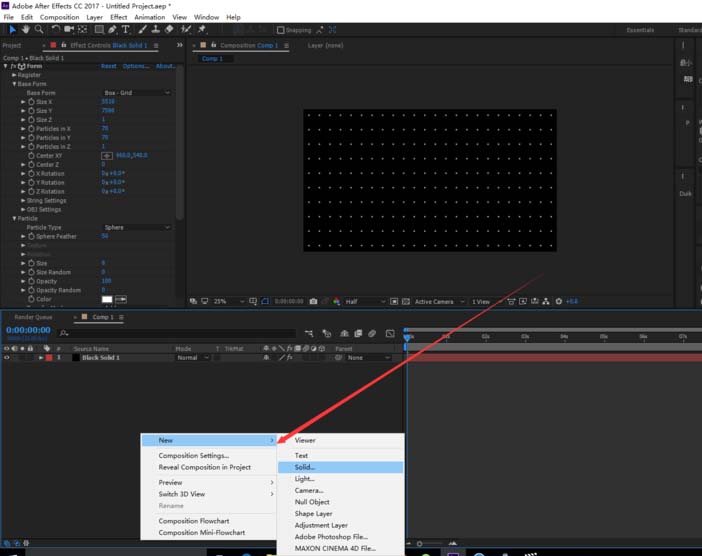The width and height of the screenshot is (702, 556).
Task: Open the Composition menu
Action: pyautogui.click(x=59, y=17)
